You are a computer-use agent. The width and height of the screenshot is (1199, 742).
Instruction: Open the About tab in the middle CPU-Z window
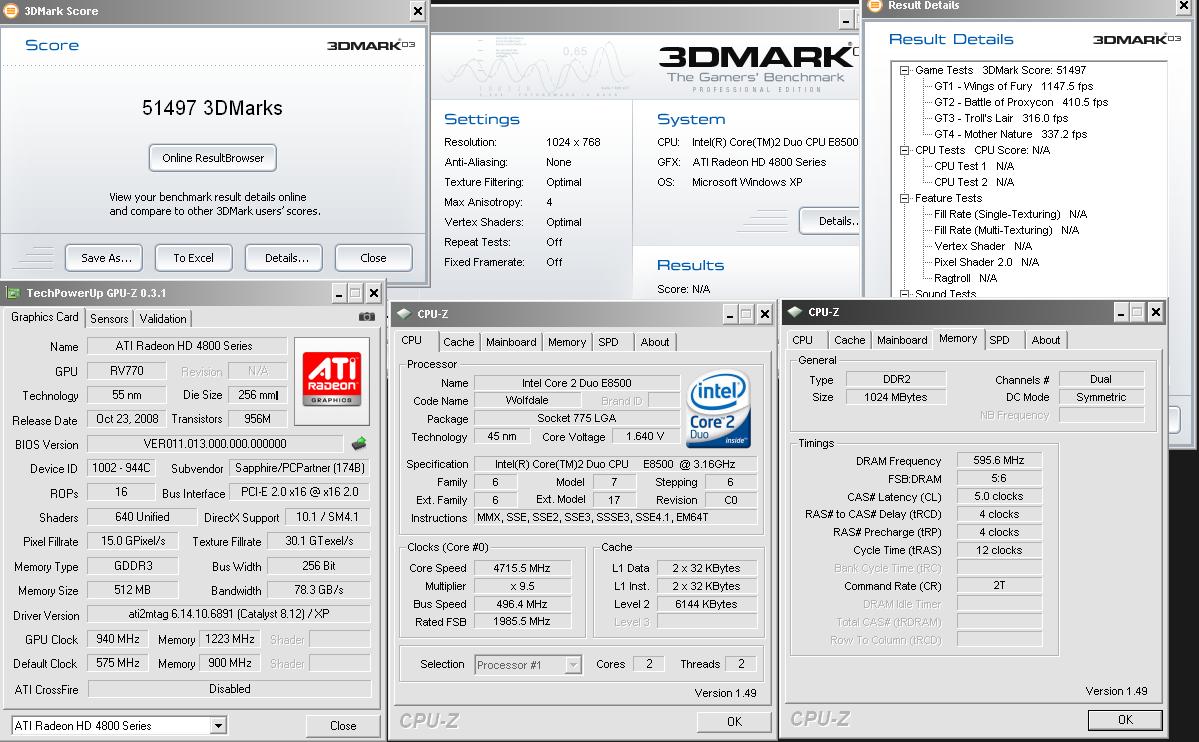[655, 342]
